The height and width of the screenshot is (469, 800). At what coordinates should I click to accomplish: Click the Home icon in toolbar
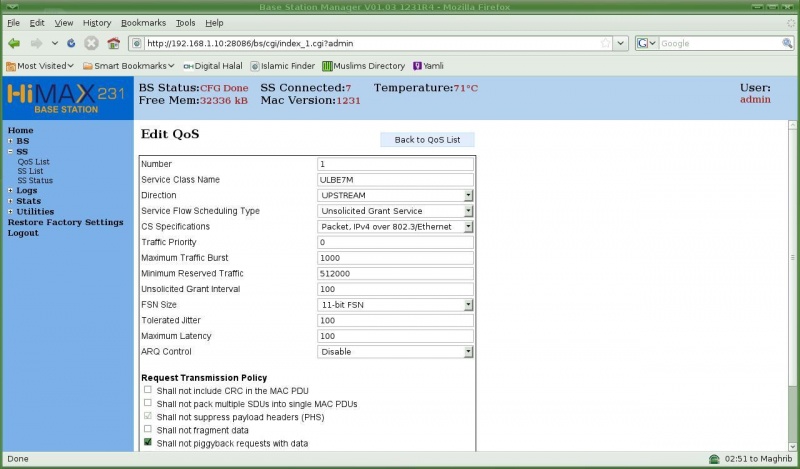tap(113, 43)
